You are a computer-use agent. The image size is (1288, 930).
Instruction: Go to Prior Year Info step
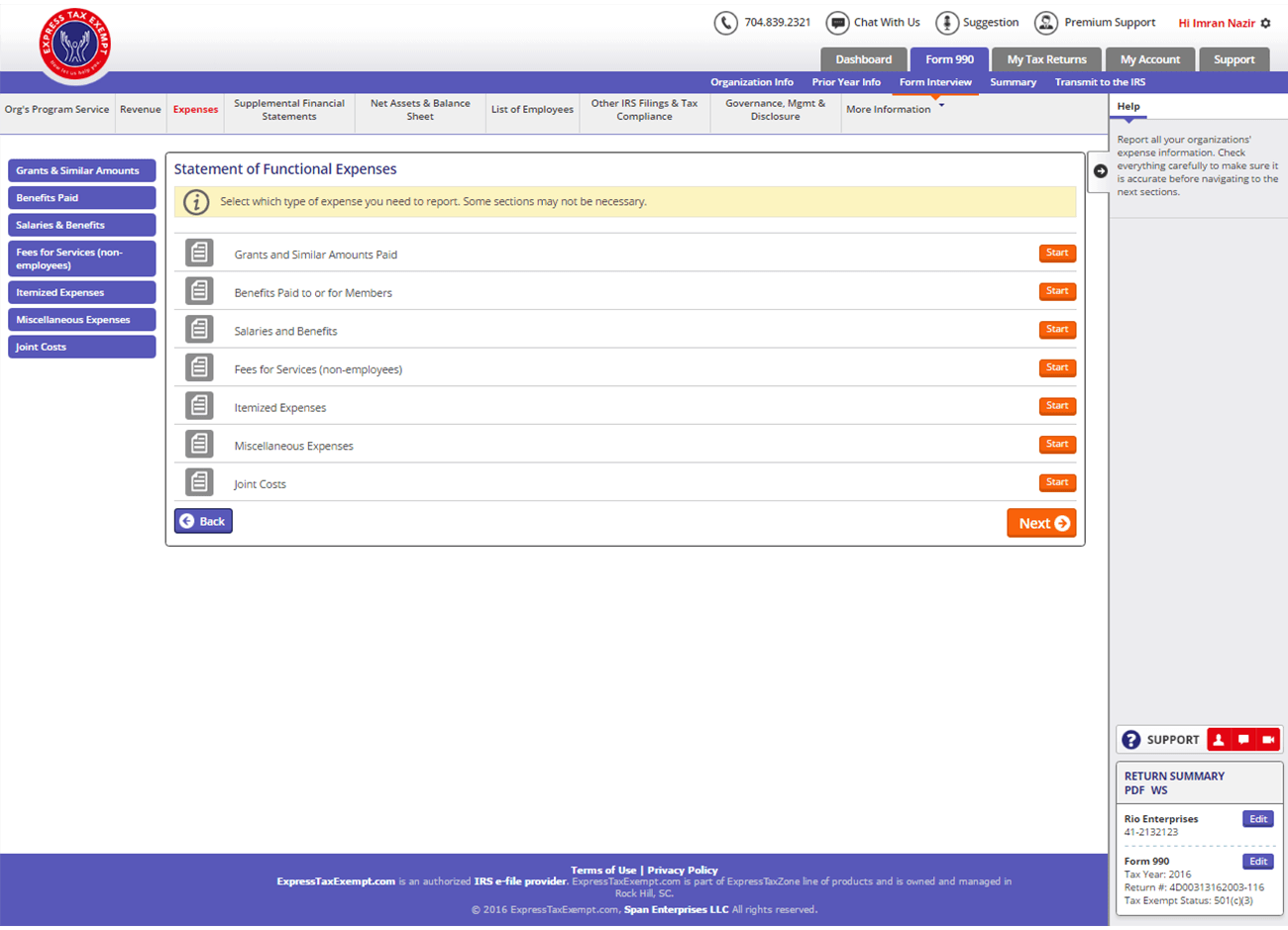(x=846, y=82)
